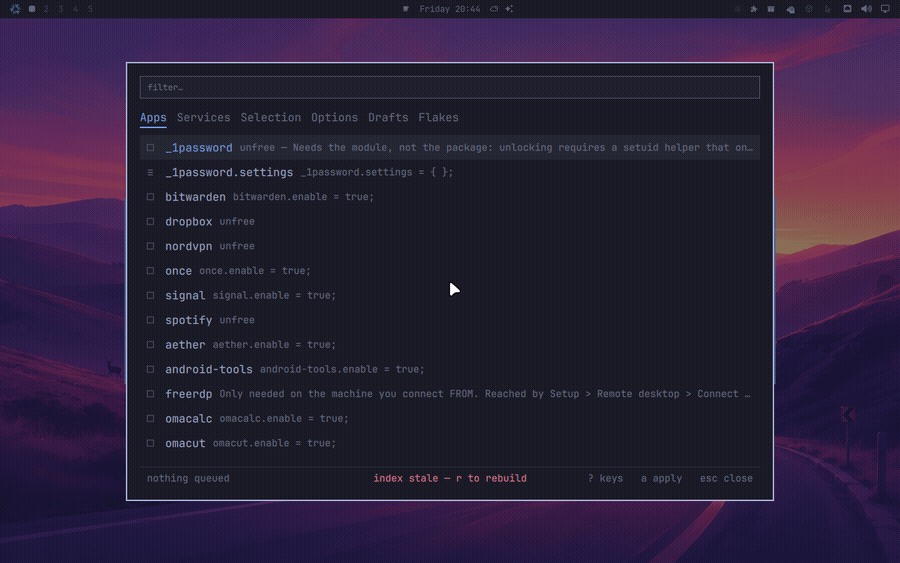Click the weather cloud icon beside the clock
Viewport: 900px width, 563px height.
click(494, 9)
